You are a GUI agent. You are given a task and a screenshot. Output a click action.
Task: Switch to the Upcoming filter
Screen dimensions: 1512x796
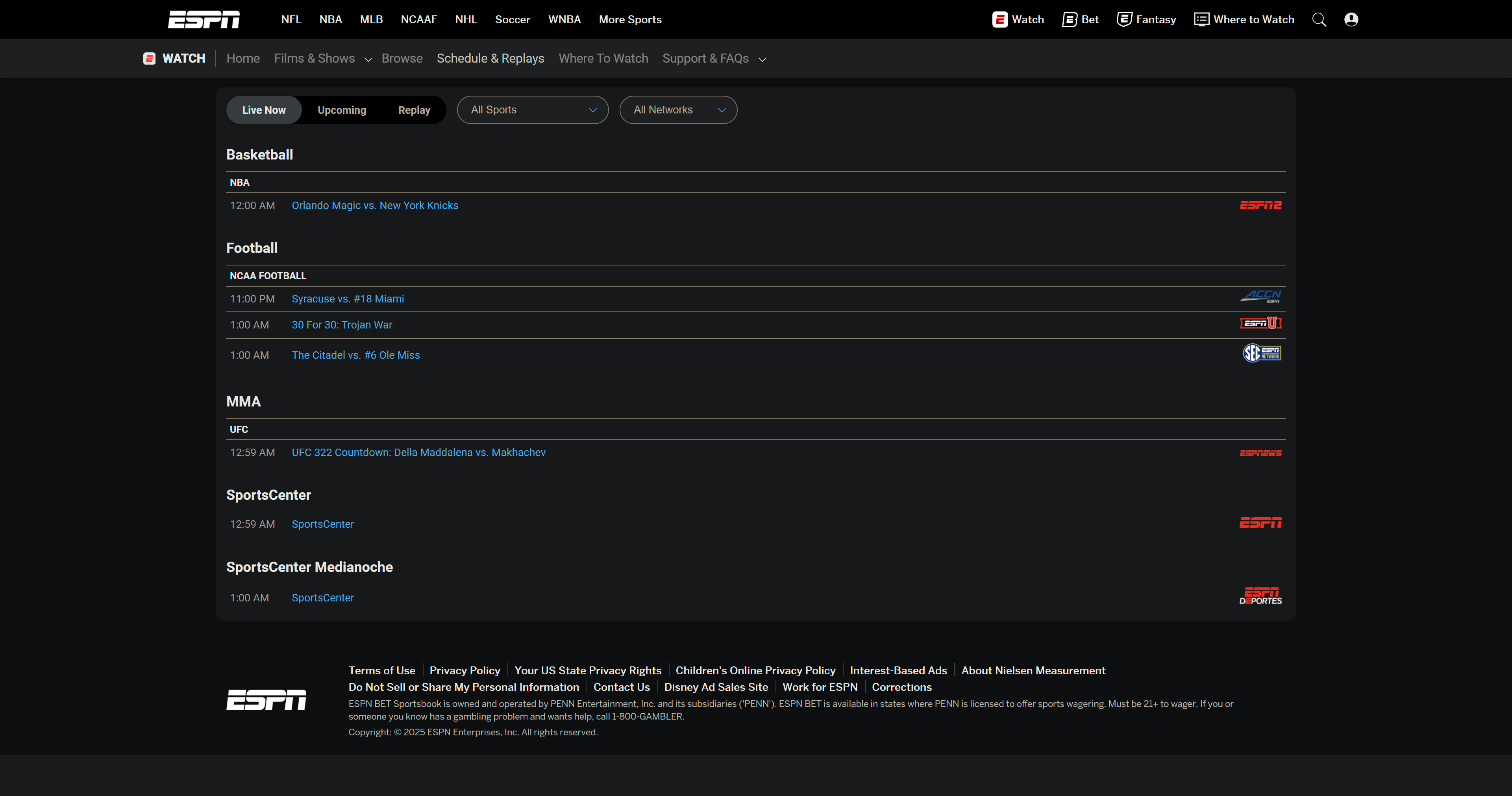(342, 110)
